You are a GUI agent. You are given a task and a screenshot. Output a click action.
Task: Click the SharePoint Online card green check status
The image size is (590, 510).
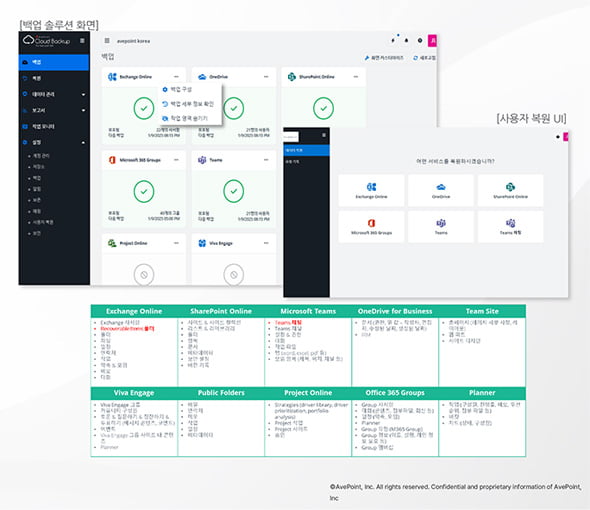click(x=324, y=108)
